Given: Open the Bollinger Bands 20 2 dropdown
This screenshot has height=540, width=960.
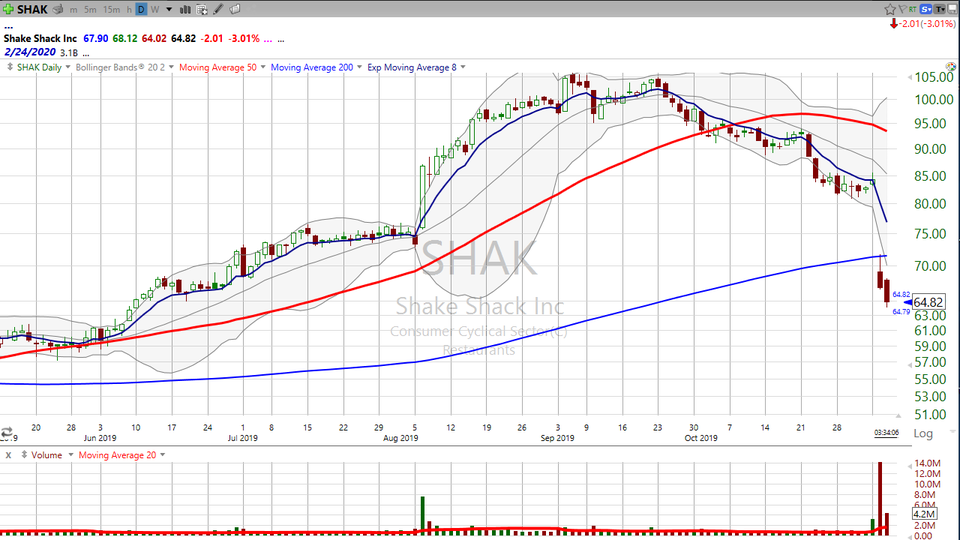Looking at the screenshot, I should tap(171, 67).
